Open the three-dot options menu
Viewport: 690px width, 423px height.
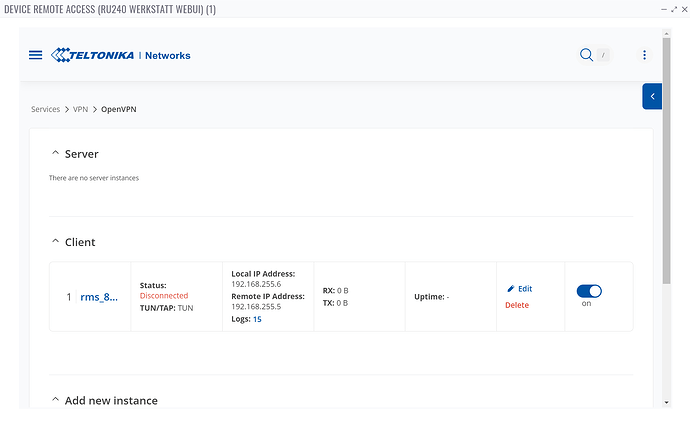tap(644, 55)
